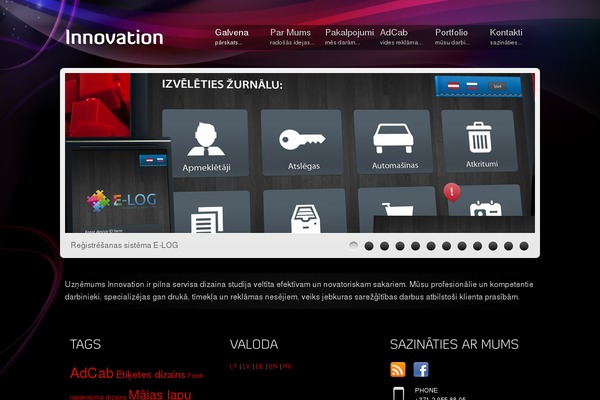Click the Russian flag in slide language bar
The image size is (600, 400).
[x=472, y=86]
